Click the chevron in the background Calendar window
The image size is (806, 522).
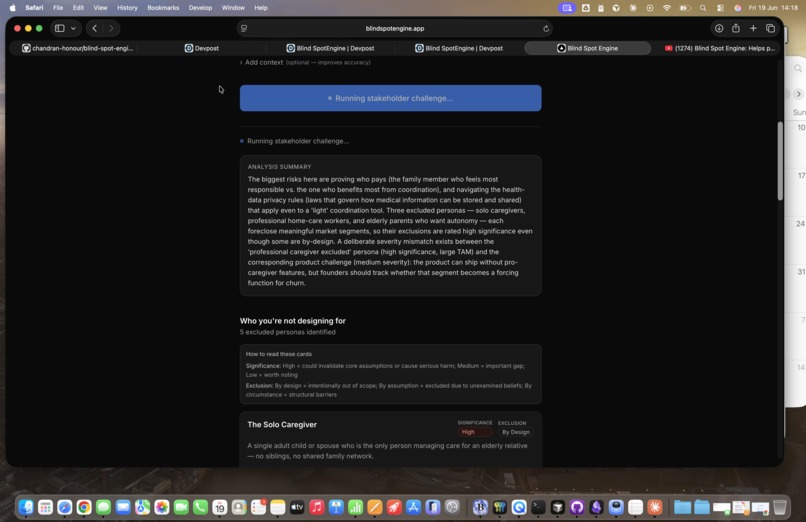[x=798, y=94]
